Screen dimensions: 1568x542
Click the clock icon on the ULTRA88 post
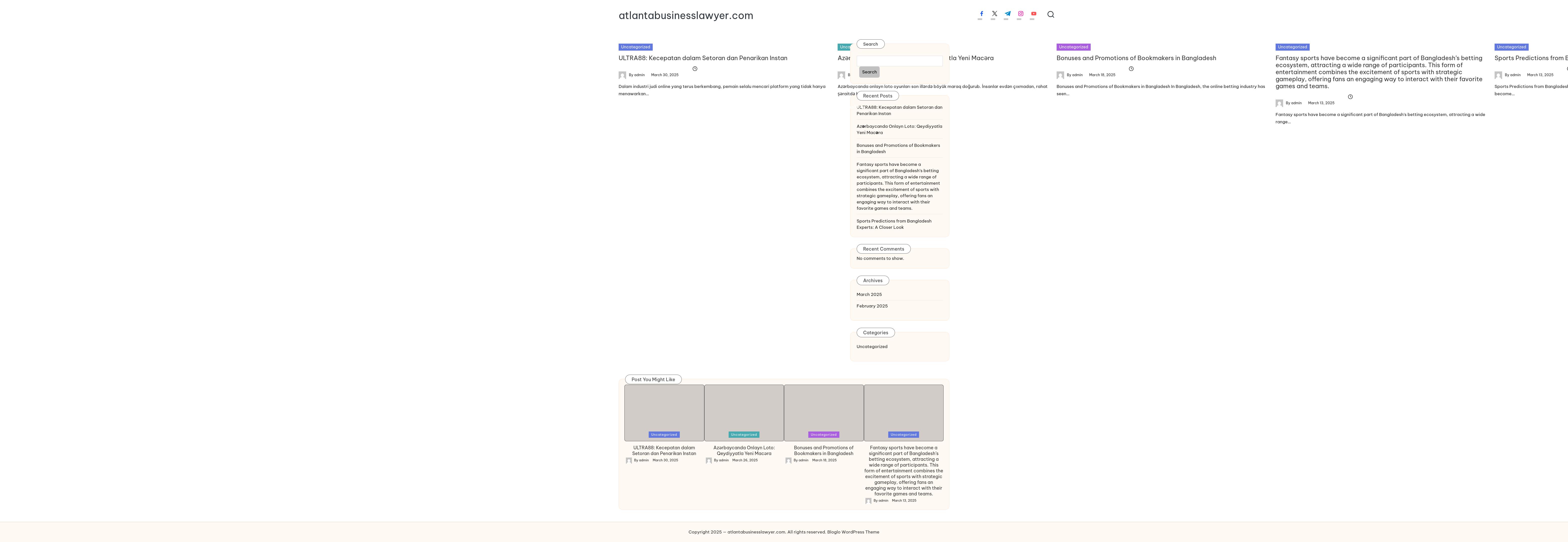[x=695, y=69]
